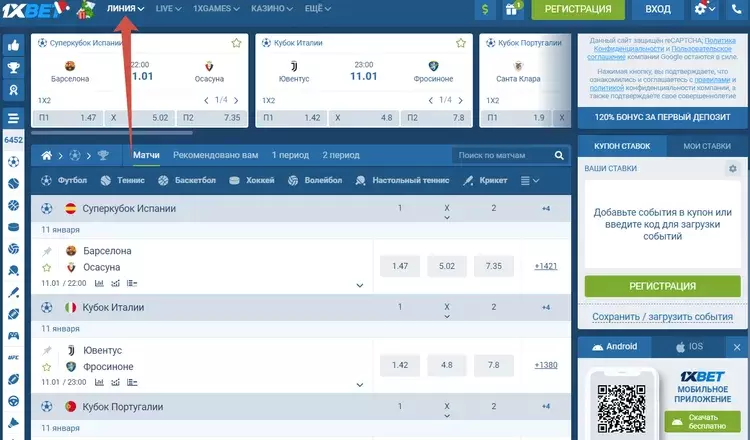Screen dimensions: 750x440
Task: Select odds 1.47 in Барселона match row
Action: (400, 266)
